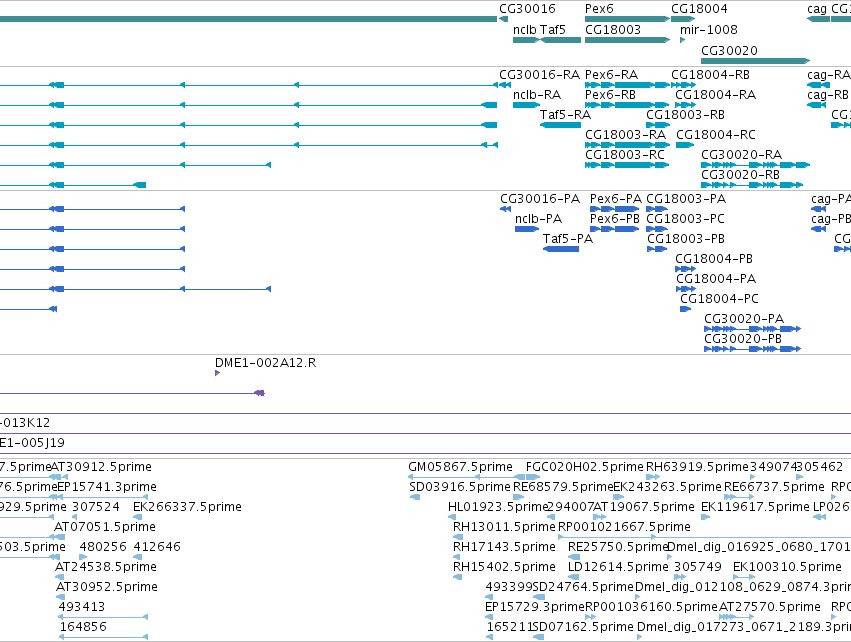Select the HL01923.5prime EST label
The image size is (851, 642).
pyautogui.click(x=498, y=506)
